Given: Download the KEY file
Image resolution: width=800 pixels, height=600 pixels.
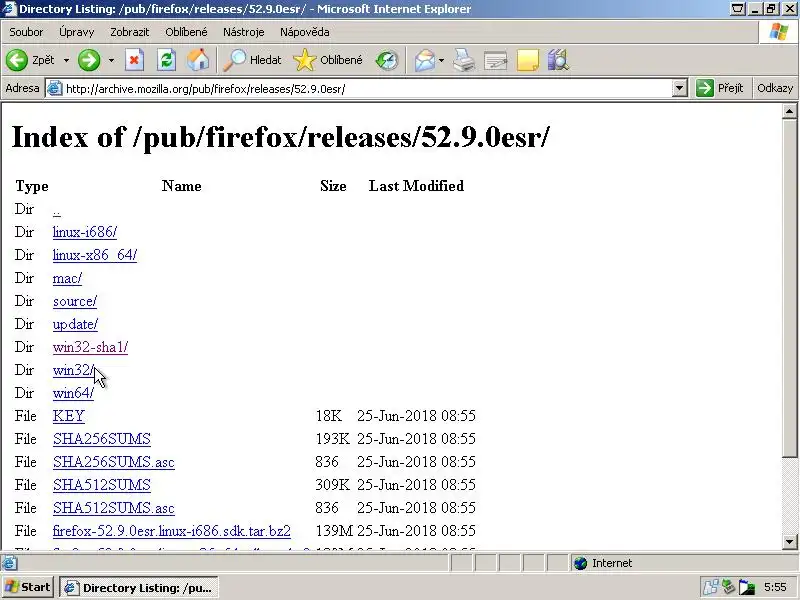Looking at the screenshot, I should tap(68, 416).
